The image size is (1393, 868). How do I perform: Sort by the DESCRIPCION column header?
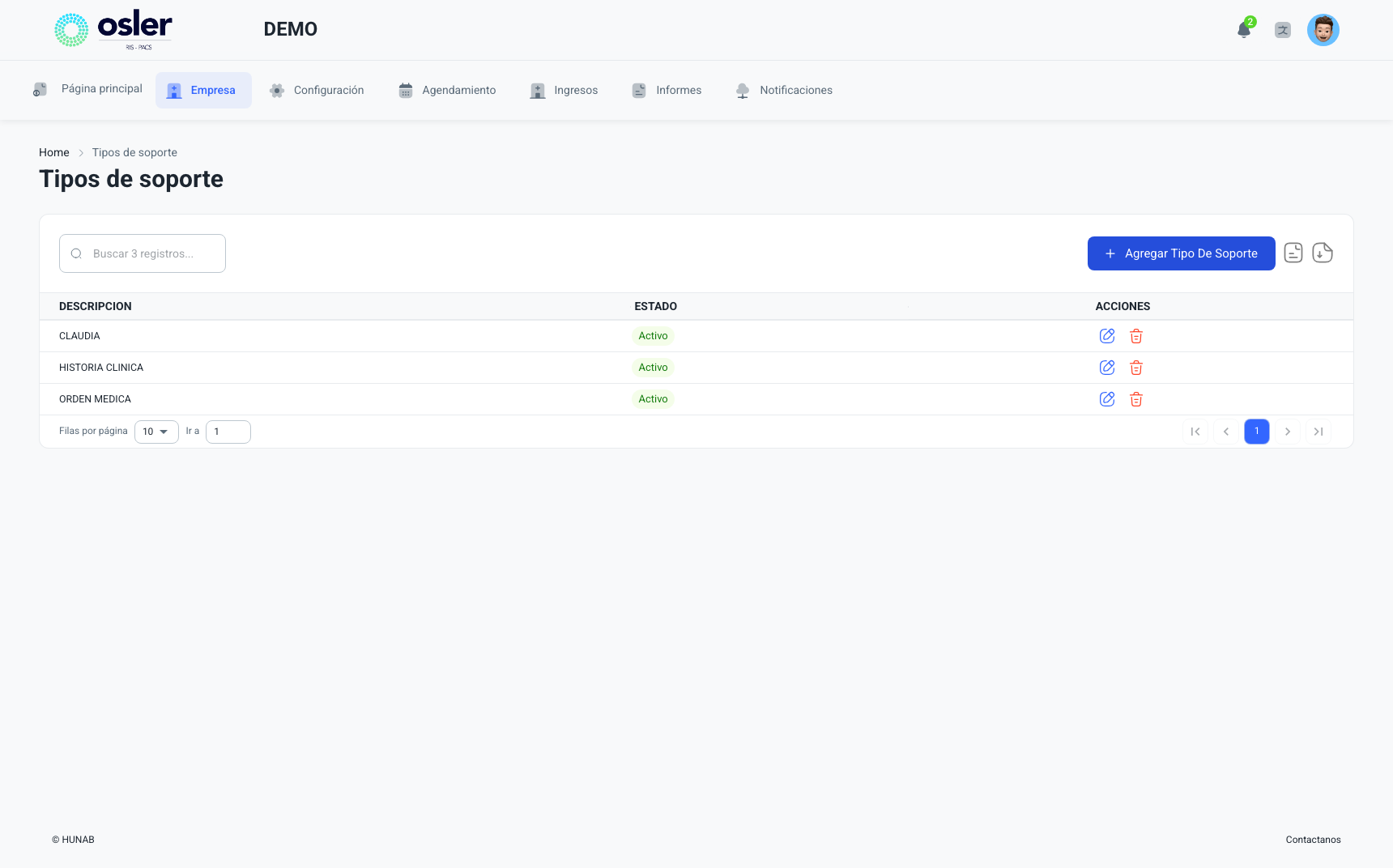[96, 306]
